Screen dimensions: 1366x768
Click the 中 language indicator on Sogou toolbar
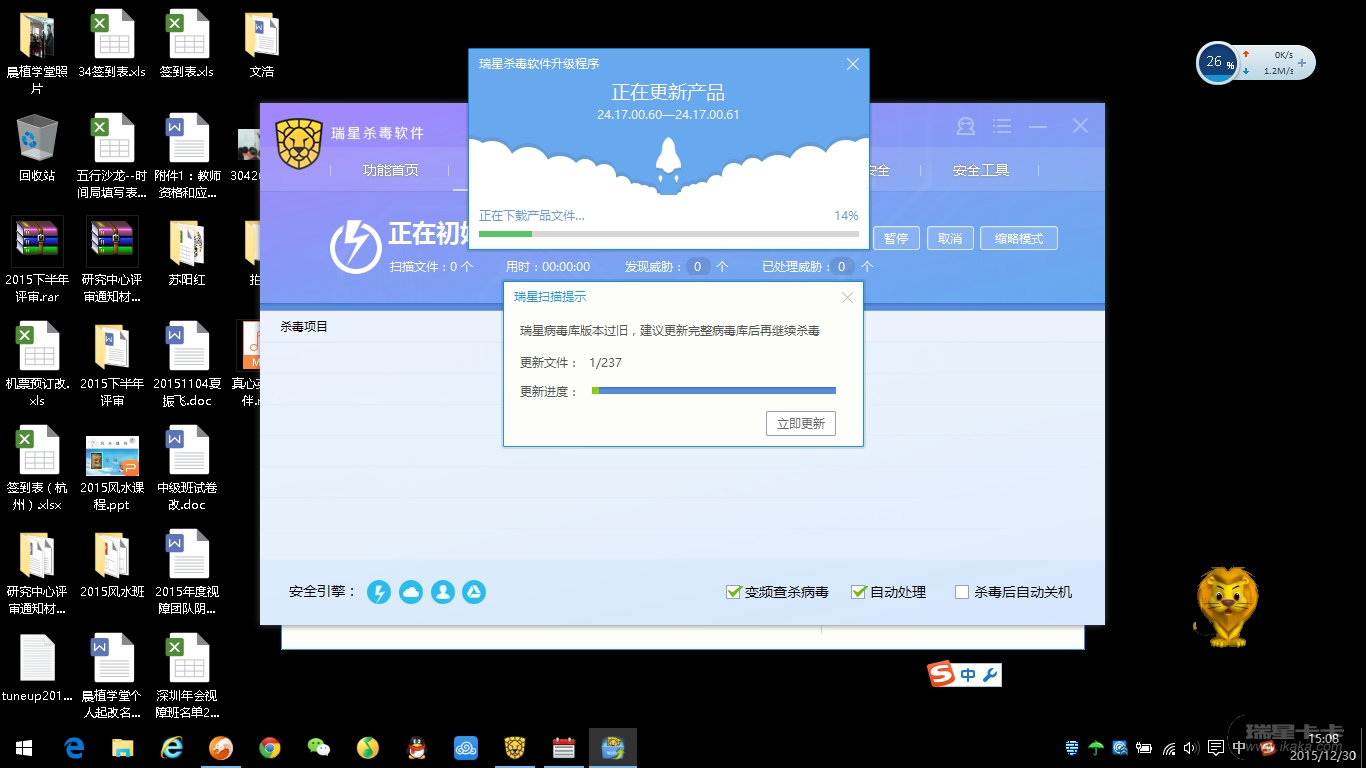click(x=968, y=675)
